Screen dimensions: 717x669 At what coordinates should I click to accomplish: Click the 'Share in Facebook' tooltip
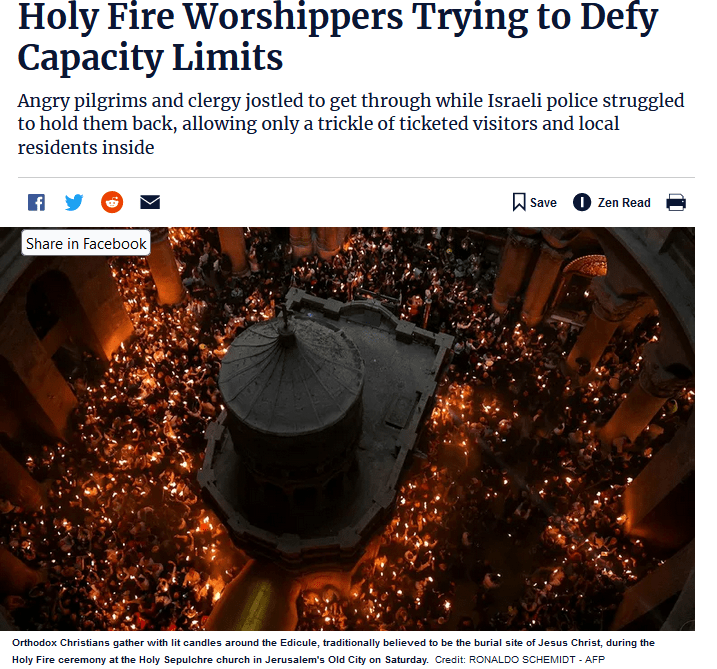point(86,243)
